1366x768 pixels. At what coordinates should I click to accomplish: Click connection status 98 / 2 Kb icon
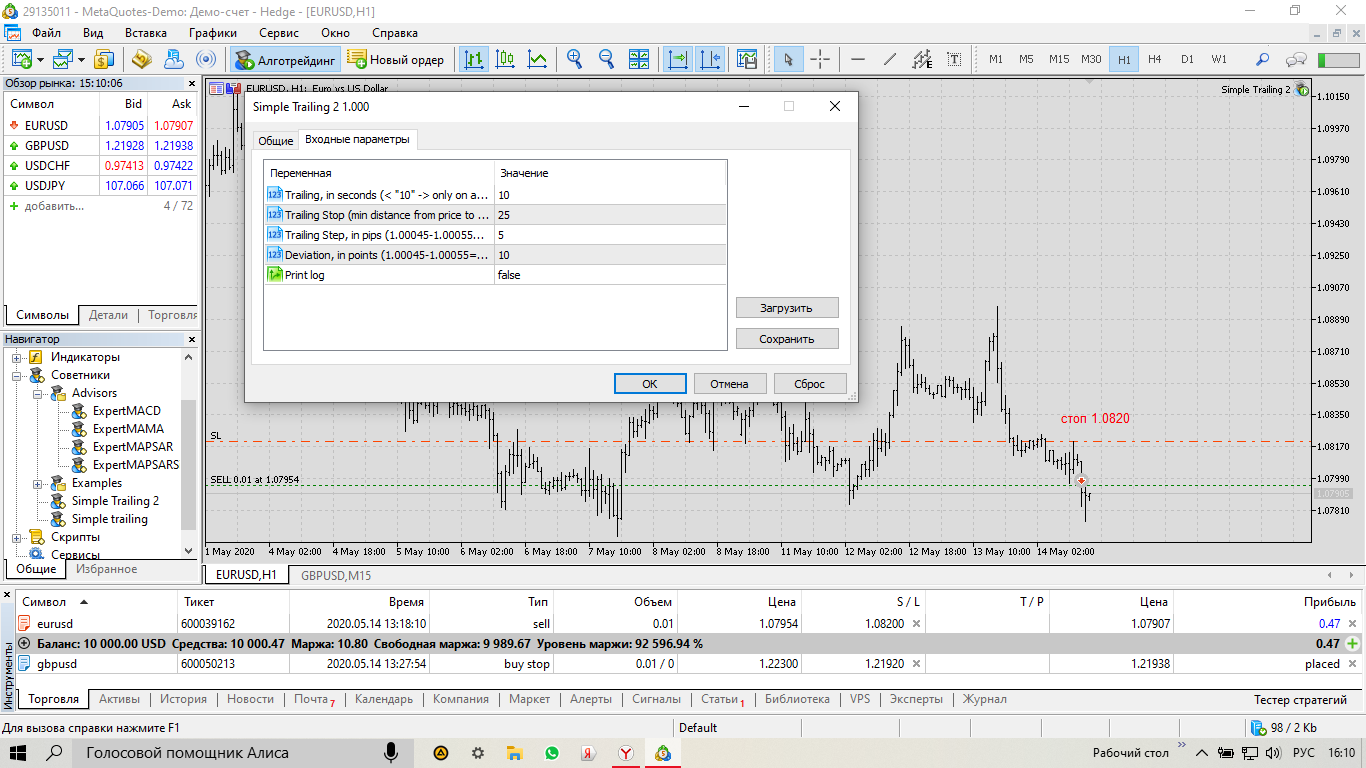[1259, 727]
